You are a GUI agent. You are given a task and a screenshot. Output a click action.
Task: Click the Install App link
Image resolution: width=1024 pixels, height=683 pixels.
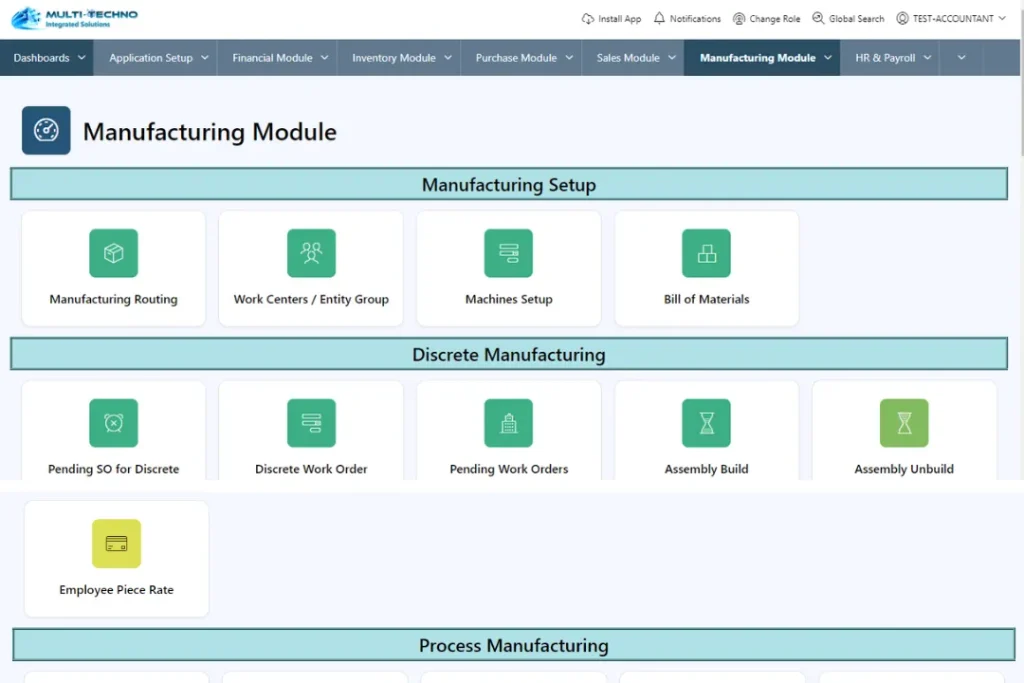tap(611, 19)
